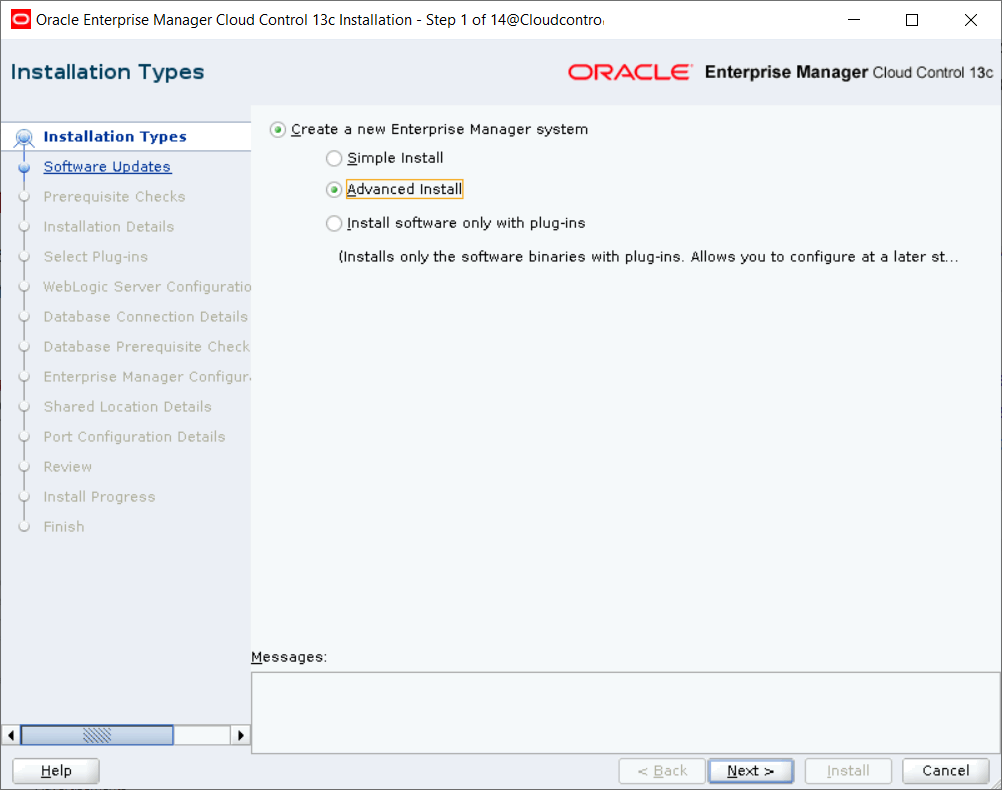
Task: Click the Back button
Action: [662, 771]
